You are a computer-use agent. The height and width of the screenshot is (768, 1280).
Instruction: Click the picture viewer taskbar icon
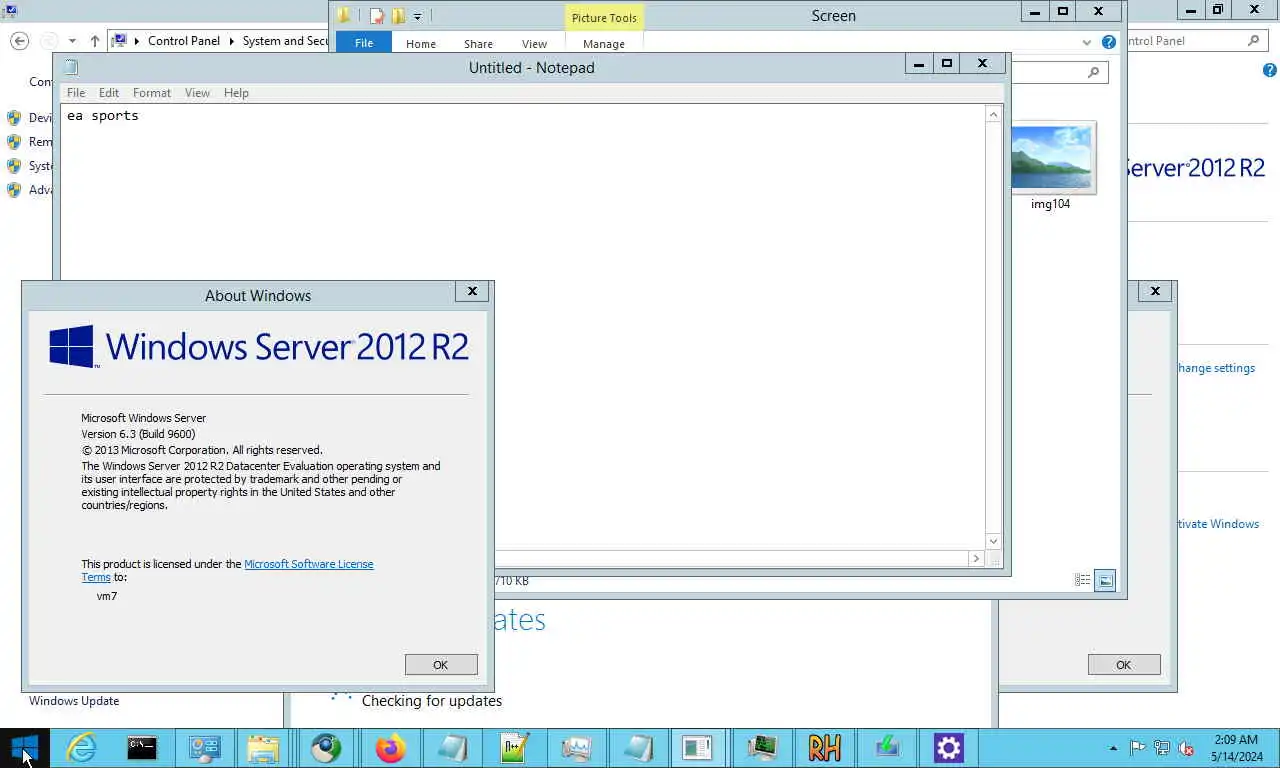tap(576, 747)
